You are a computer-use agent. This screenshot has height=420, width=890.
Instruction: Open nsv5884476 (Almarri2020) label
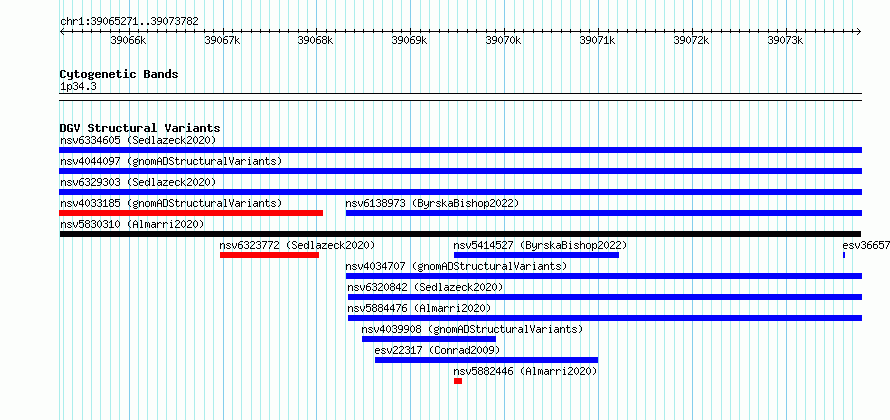[419, 308]
